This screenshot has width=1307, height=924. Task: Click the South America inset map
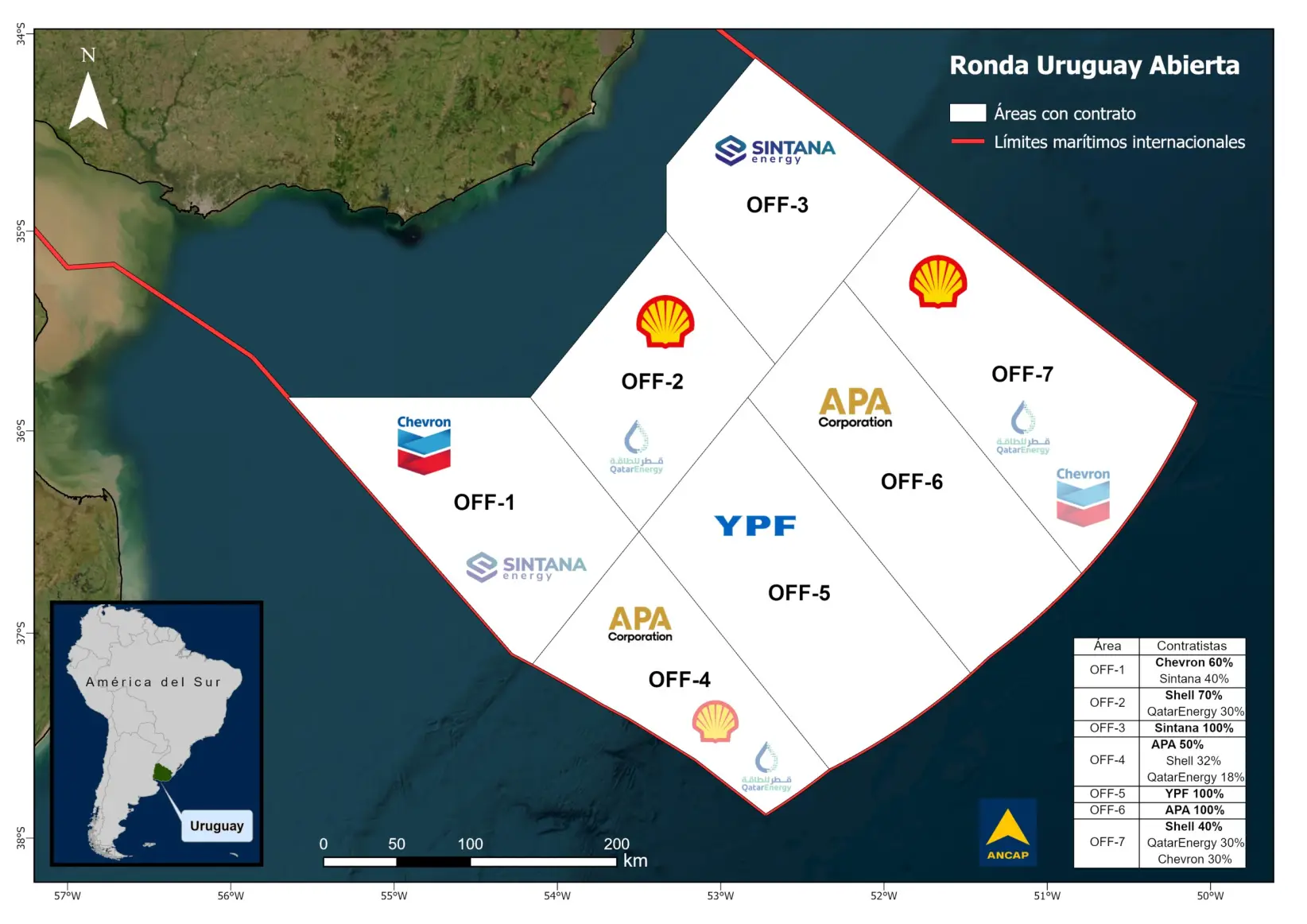pyautogui.click(x=157, y=733)
